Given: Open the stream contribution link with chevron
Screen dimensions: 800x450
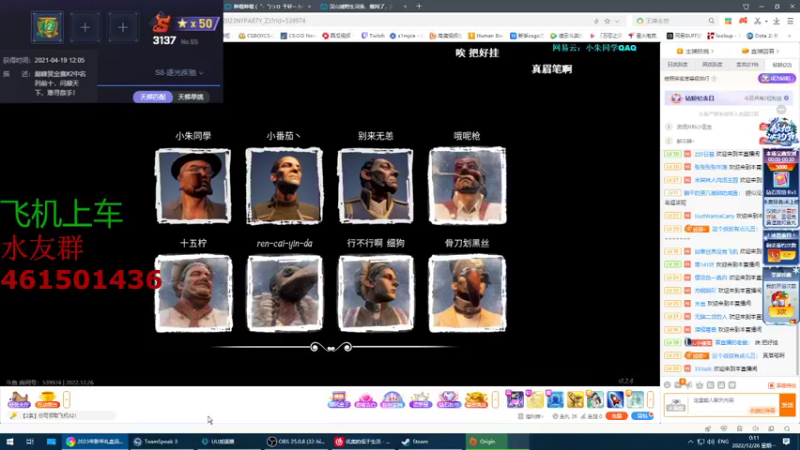Looking at the screenshot, I should [761, 51].
